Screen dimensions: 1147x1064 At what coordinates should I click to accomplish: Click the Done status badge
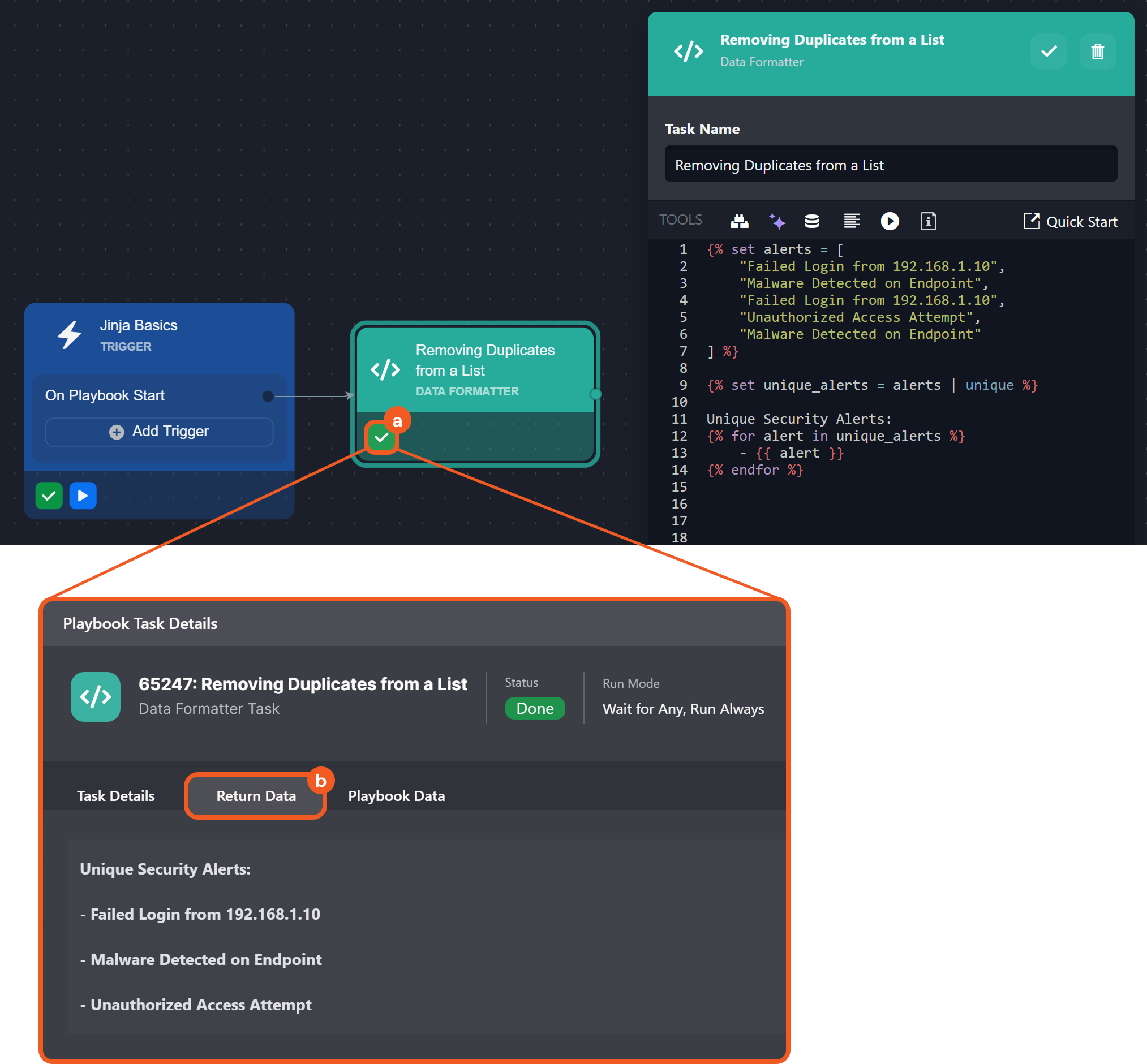tap(534, 708)
